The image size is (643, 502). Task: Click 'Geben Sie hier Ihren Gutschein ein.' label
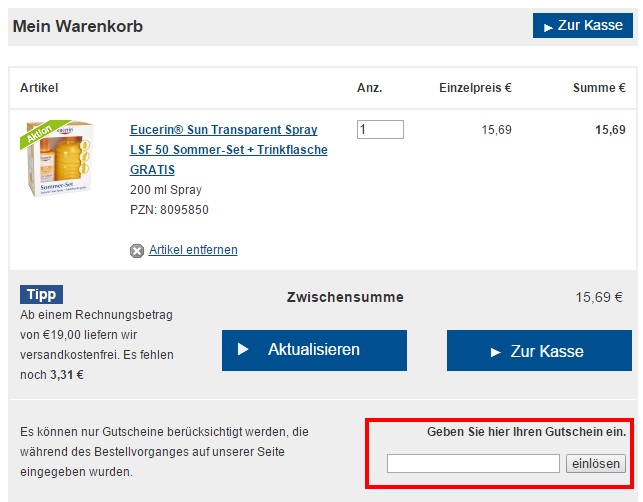pos(527,432)
